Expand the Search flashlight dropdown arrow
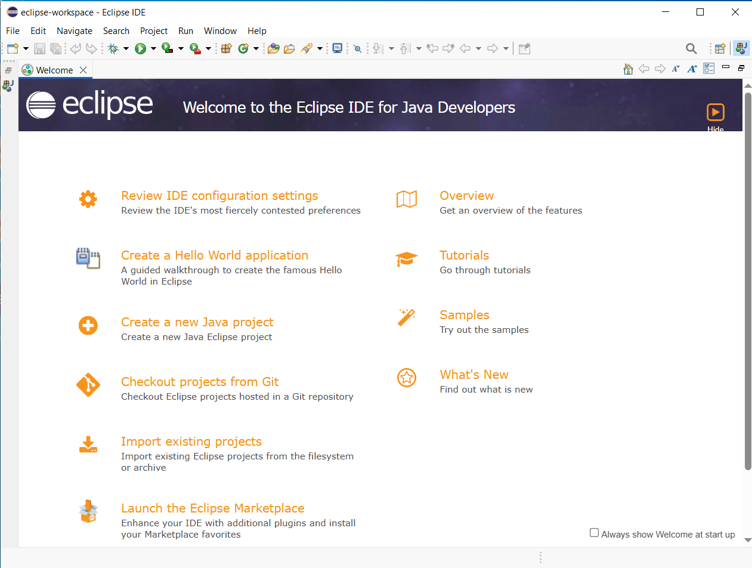Viewport: 752px width, 568px height. 320,48
